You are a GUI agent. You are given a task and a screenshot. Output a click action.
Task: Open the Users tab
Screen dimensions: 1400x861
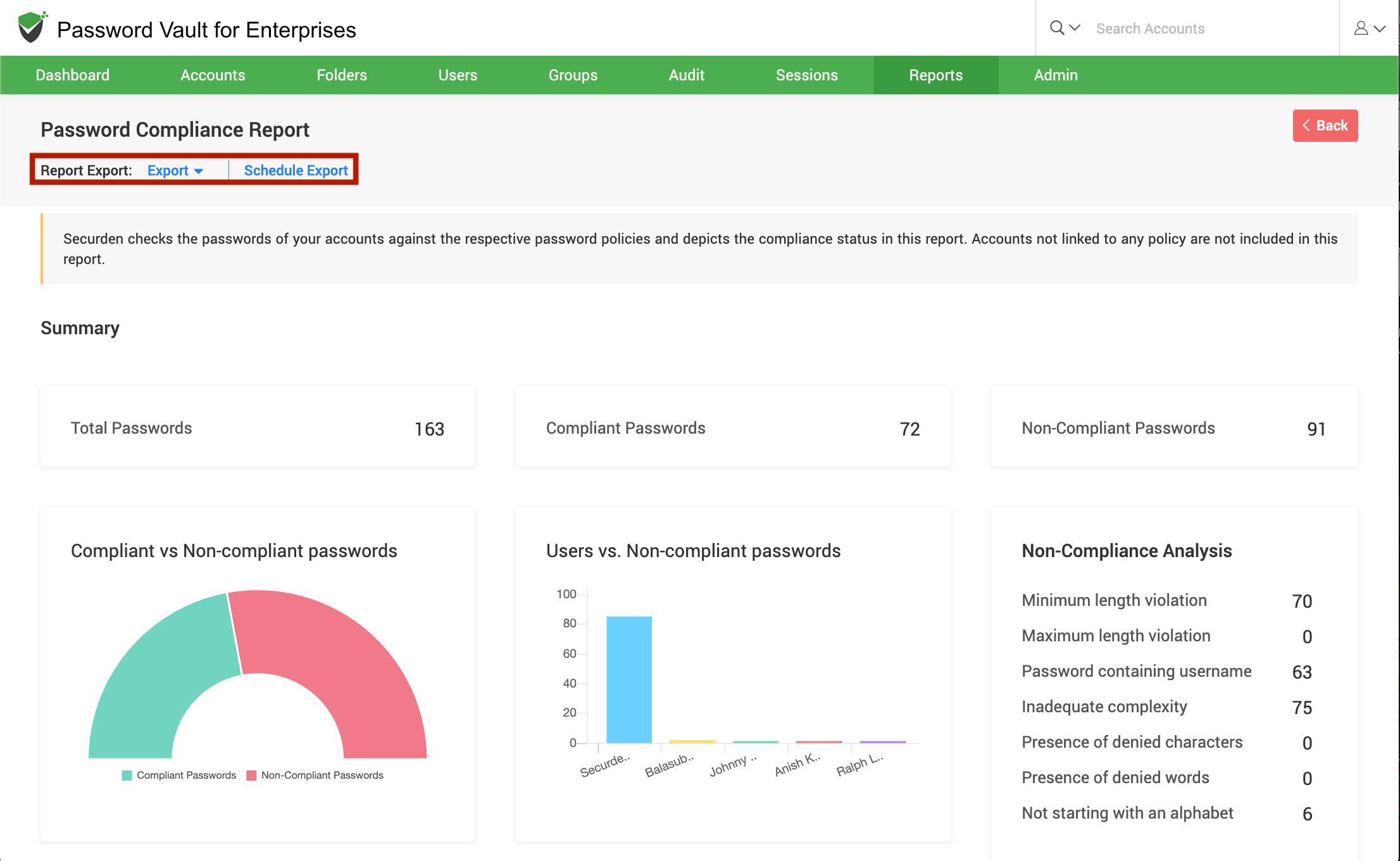tap(458, 75)
